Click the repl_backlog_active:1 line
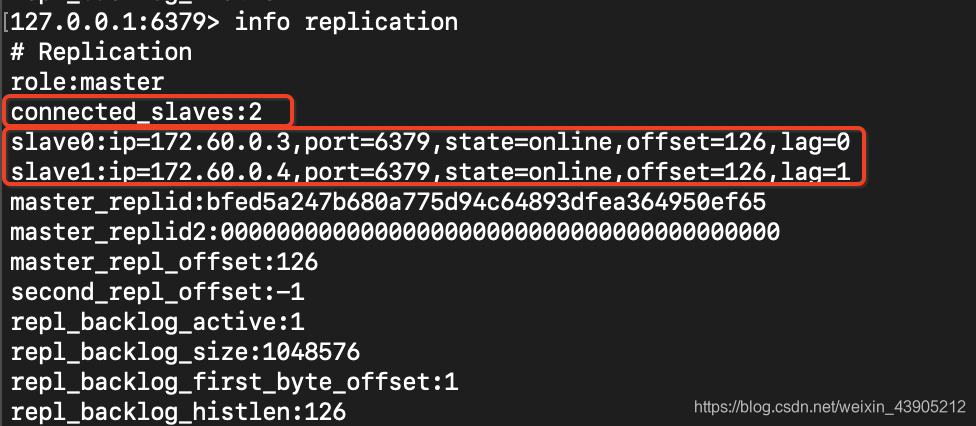The image size is (976, 426). [157, 322]
